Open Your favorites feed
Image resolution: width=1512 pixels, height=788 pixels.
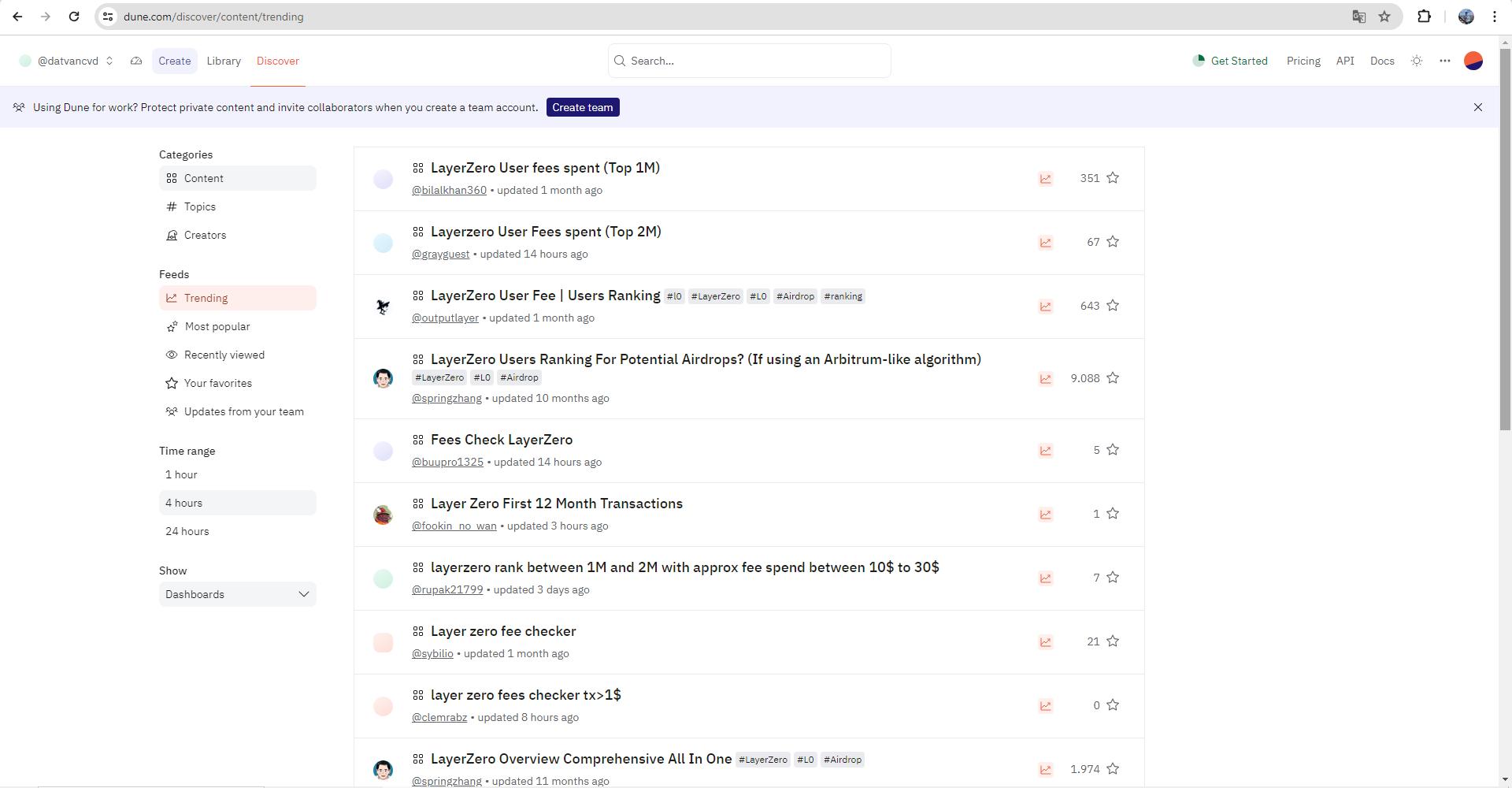pos(237,383)
